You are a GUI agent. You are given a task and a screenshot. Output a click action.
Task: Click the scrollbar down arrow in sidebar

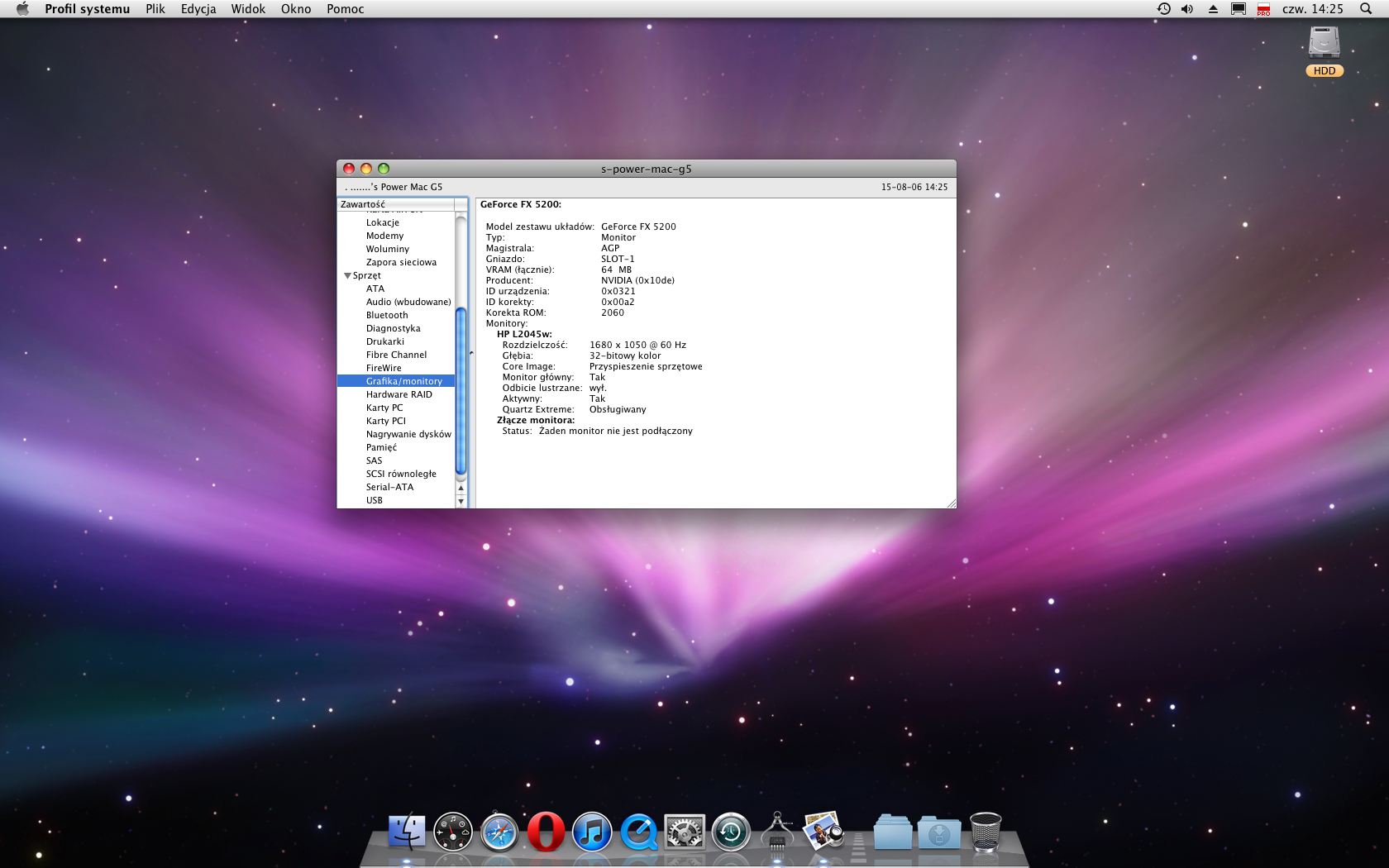click(x=461, y=501)
